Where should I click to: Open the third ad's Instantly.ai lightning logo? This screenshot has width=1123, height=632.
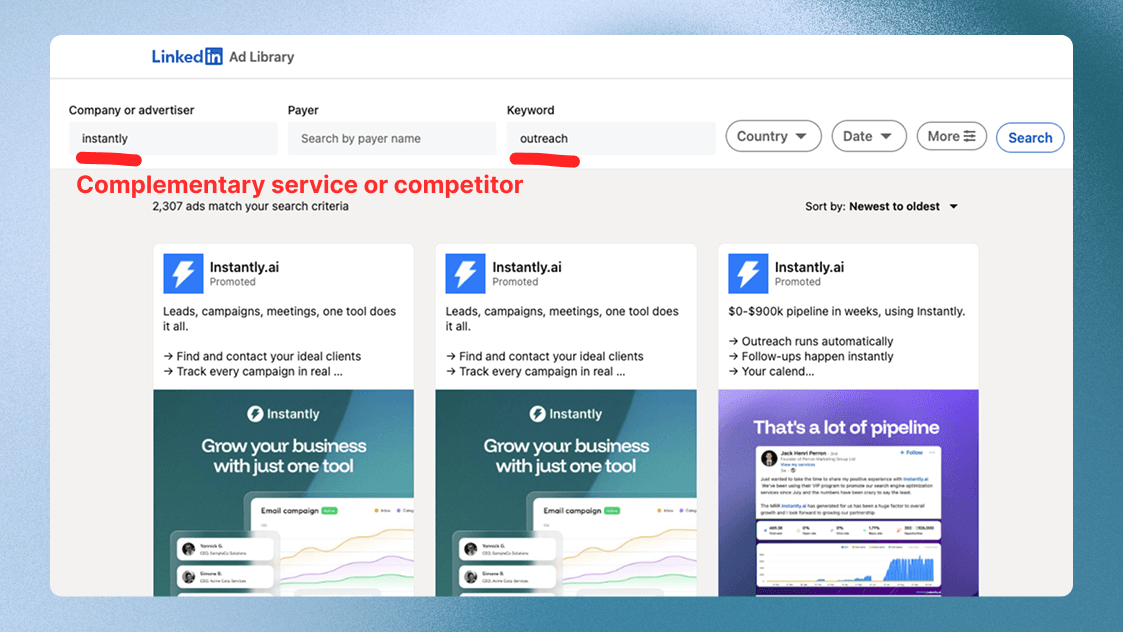[x=748, y=274]
